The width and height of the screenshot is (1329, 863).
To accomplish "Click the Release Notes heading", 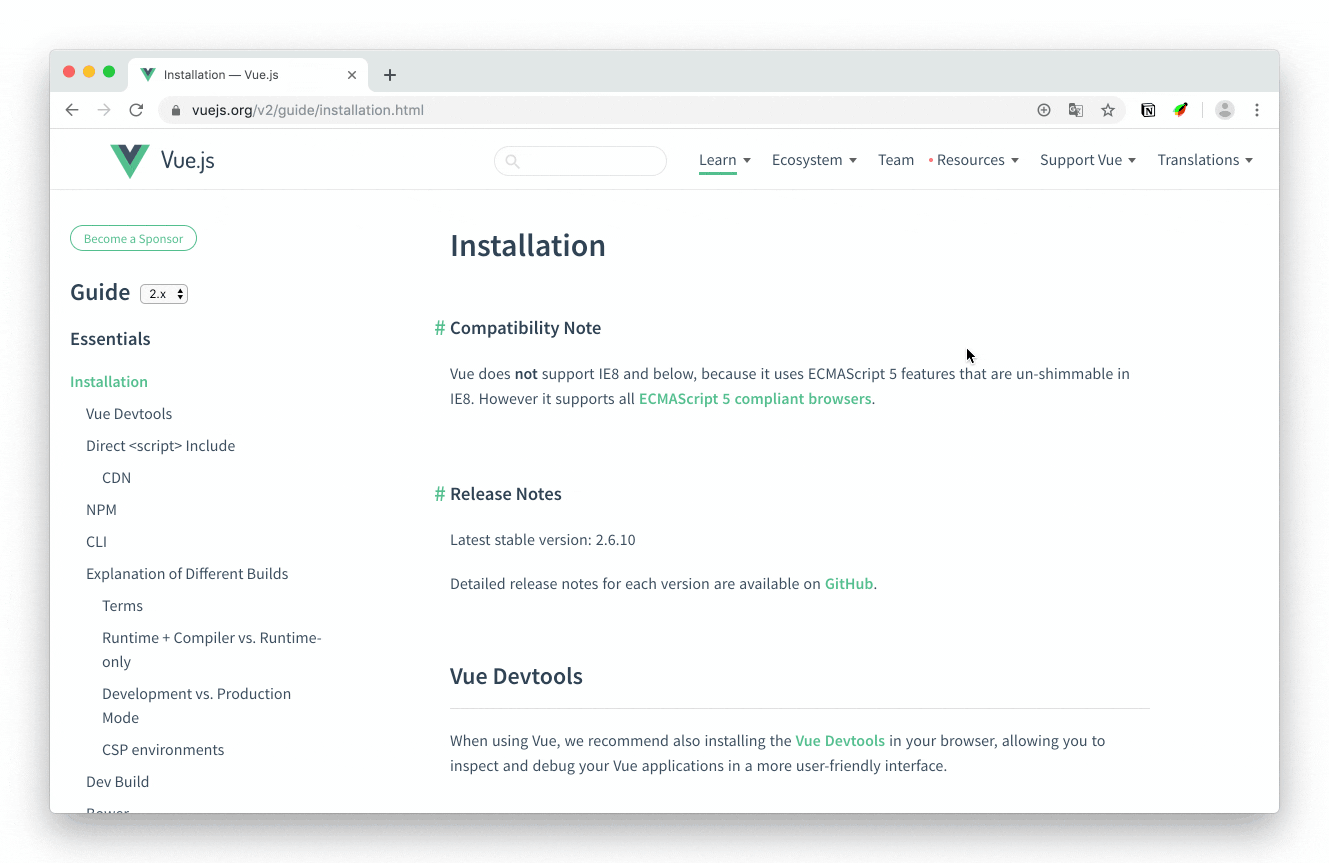I will click(506, 494).
